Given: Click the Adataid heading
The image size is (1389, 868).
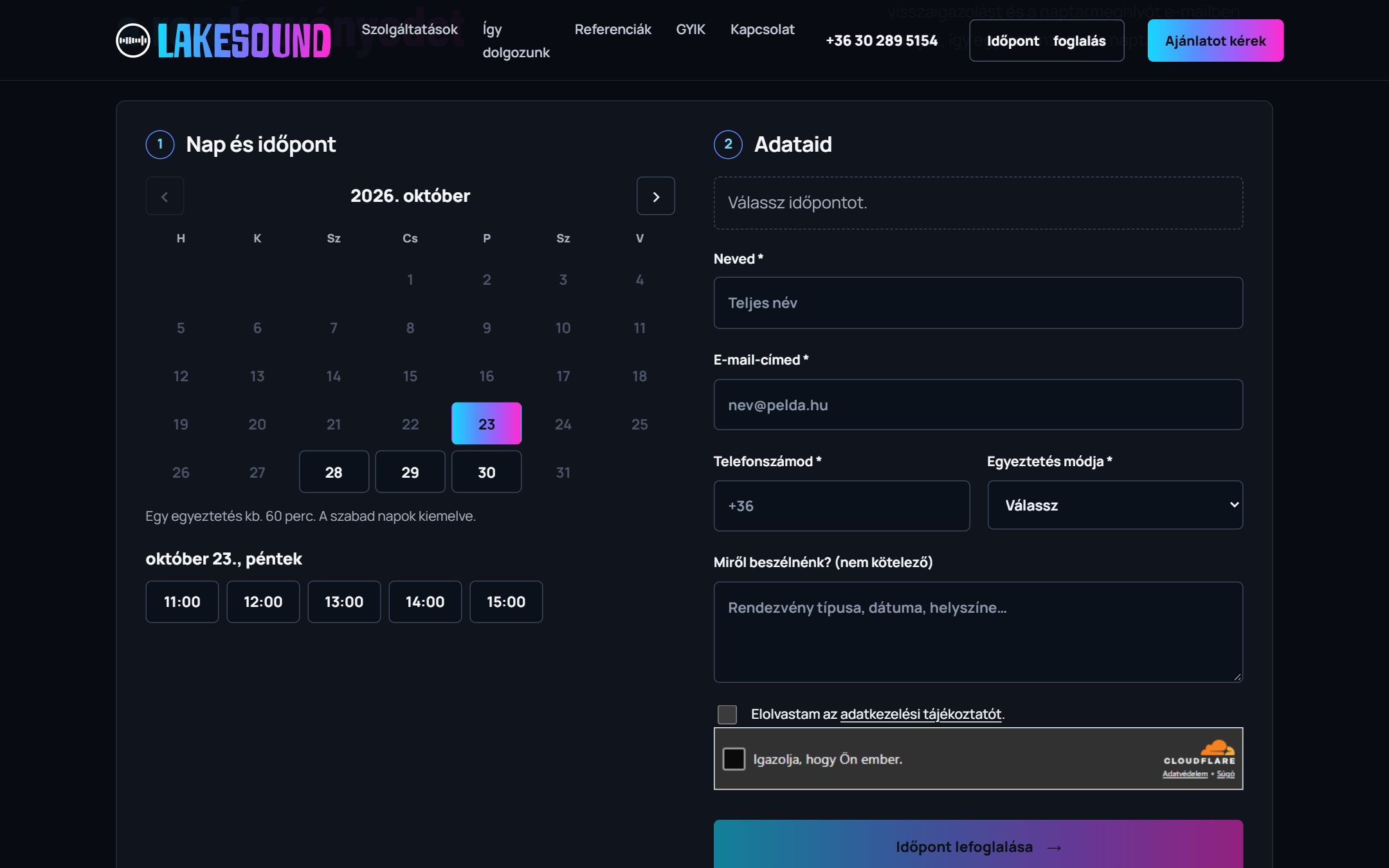Looking at the screenshot, I should pos(793,145).
